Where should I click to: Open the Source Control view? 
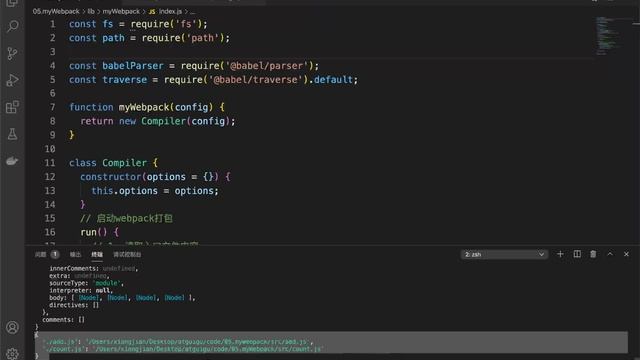[x=12, y=53]
